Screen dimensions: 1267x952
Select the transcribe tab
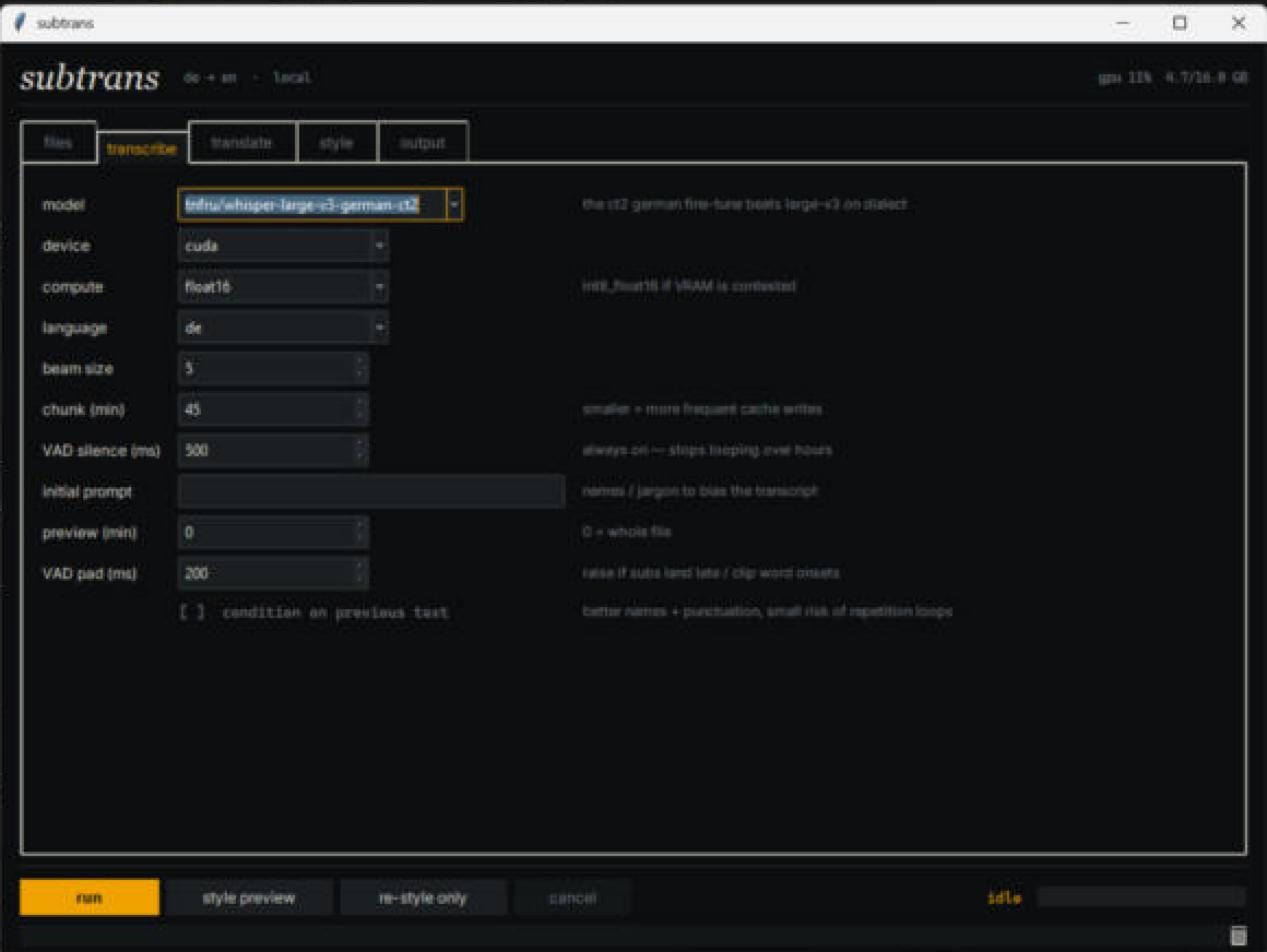coord(141,148)
